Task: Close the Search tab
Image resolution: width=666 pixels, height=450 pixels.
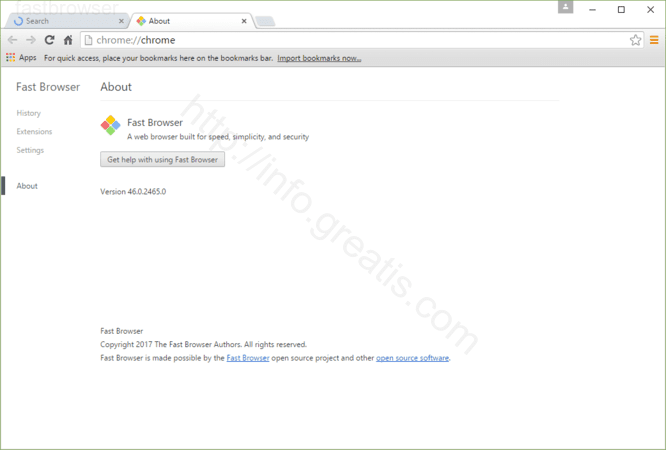Action: click(x=121, y=21)
